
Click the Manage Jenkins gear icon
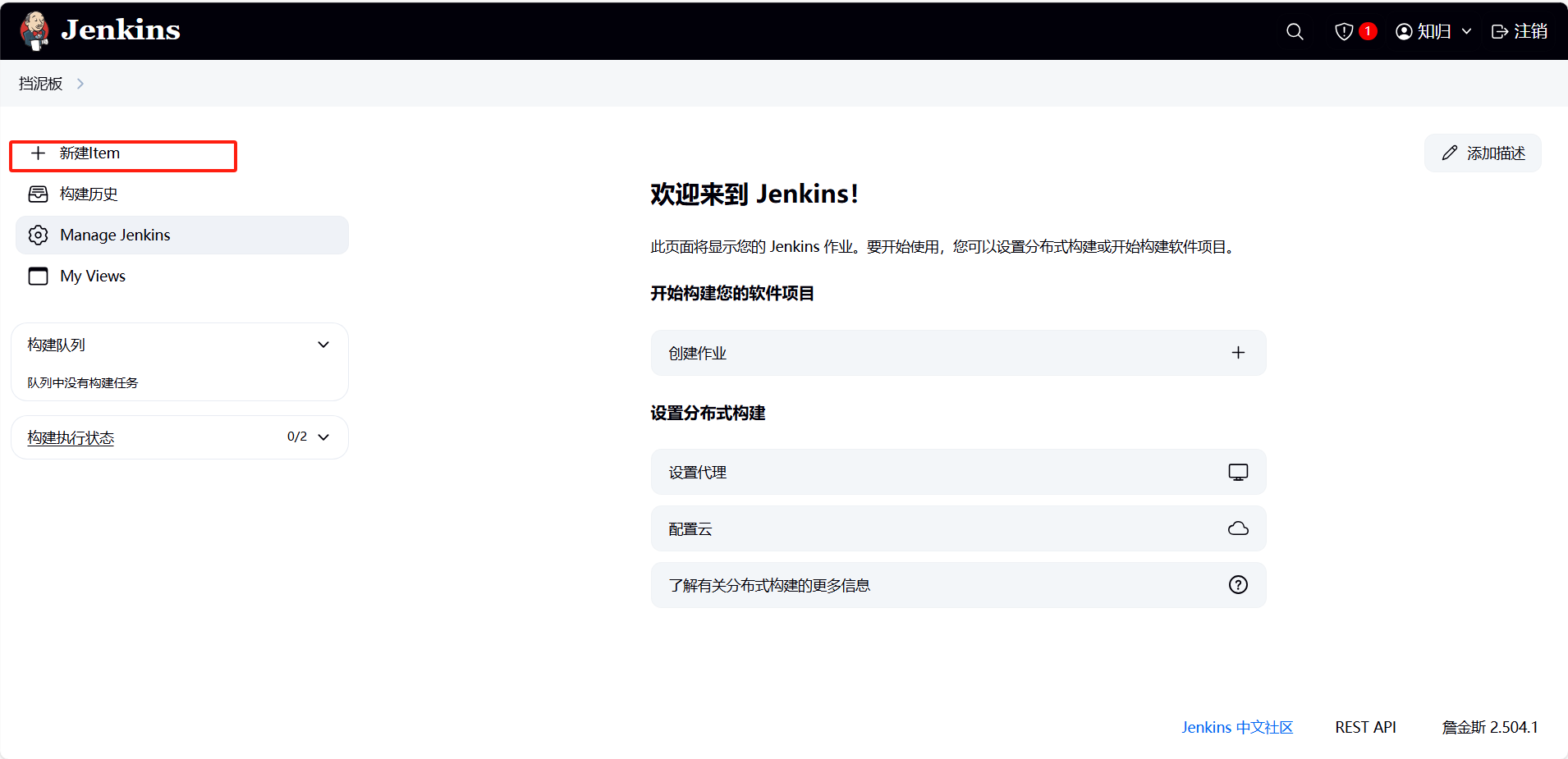pos(38,235)
